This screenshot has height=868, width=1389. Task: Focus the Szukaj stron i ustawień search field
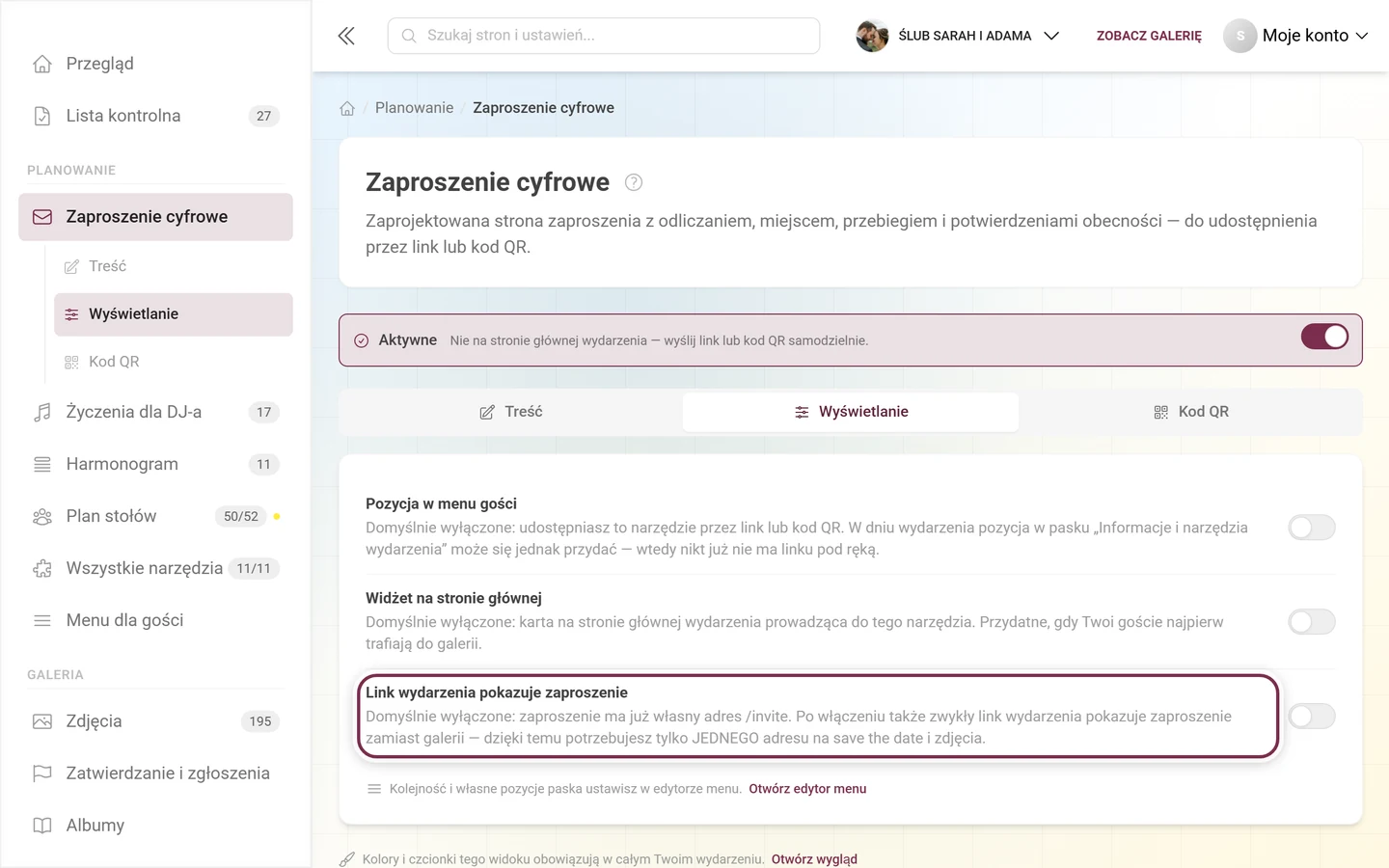click(604, 36)
